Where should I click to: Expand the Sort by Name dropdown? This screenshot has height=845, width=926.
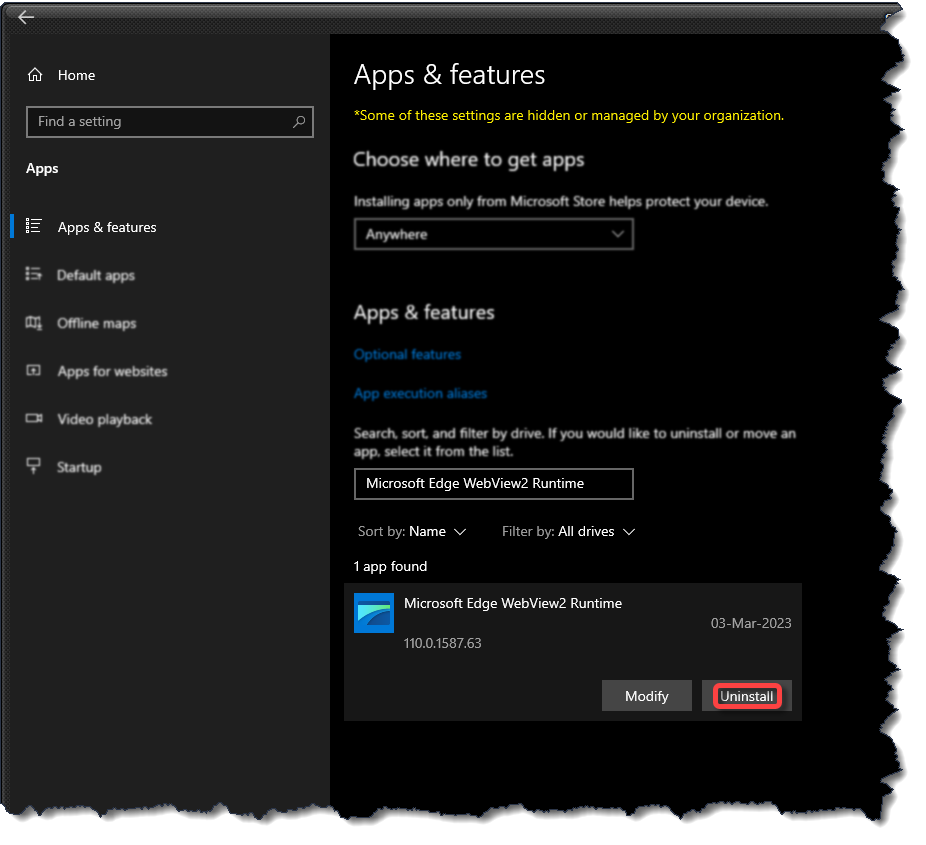point(412,531)
